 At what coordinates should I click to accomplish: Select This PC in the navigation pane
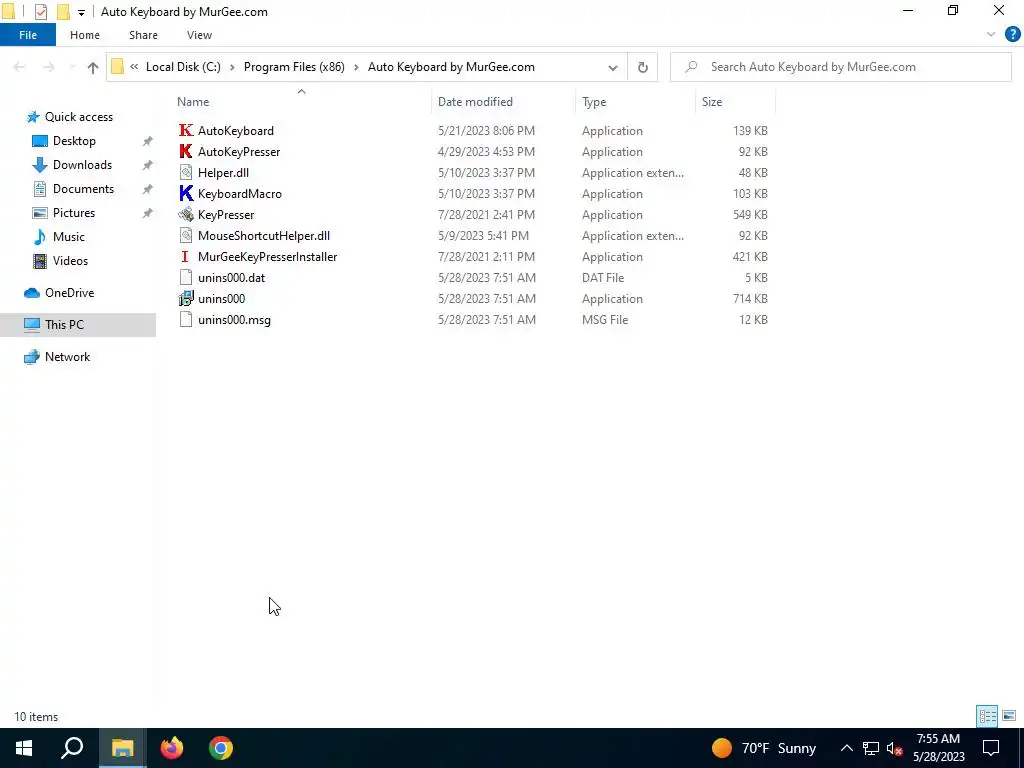(x=64, y=325)
